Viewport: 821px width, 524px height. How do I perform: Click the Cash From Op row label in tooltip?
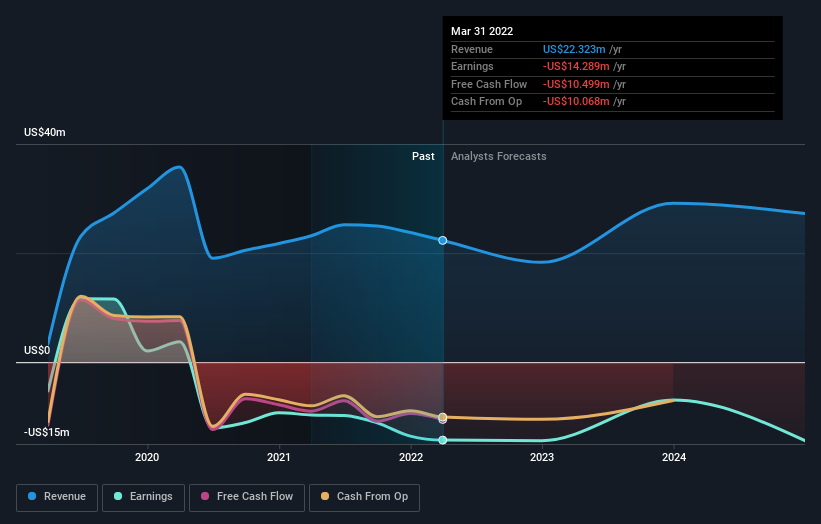[486, 102]
